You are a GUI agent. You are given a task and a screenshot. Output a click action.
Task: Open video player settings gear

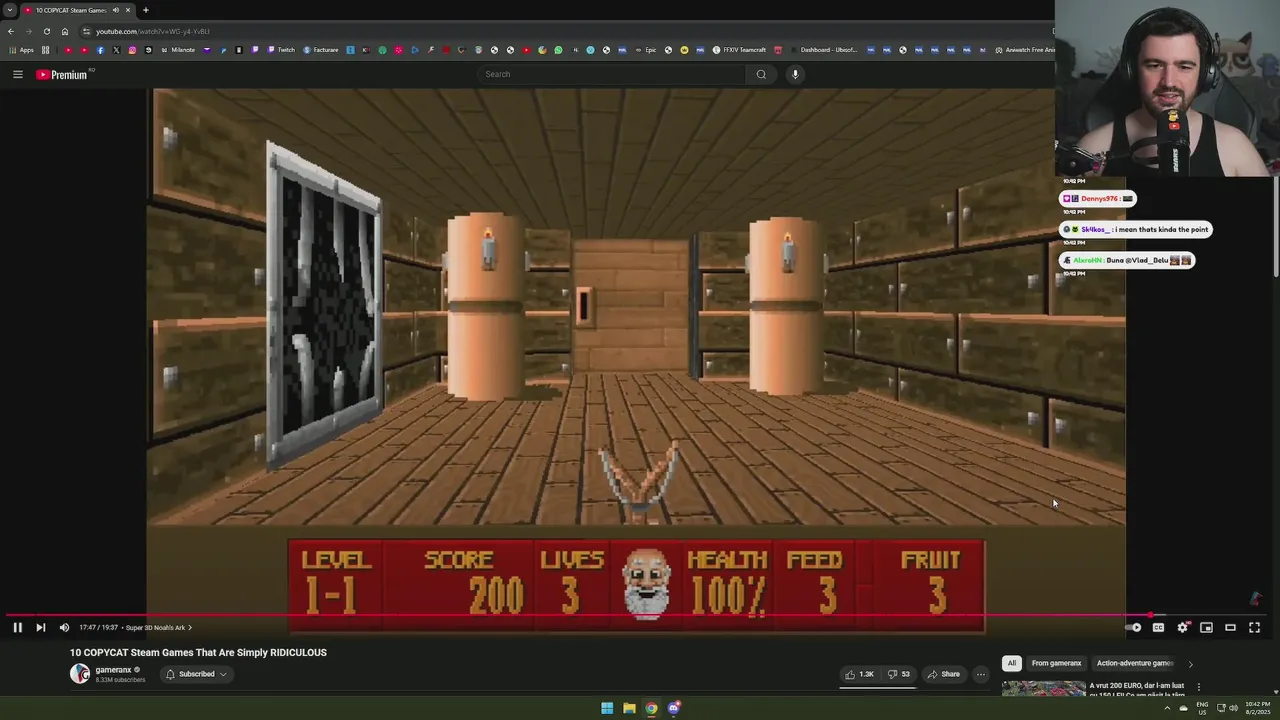(x=1182, y=627)
